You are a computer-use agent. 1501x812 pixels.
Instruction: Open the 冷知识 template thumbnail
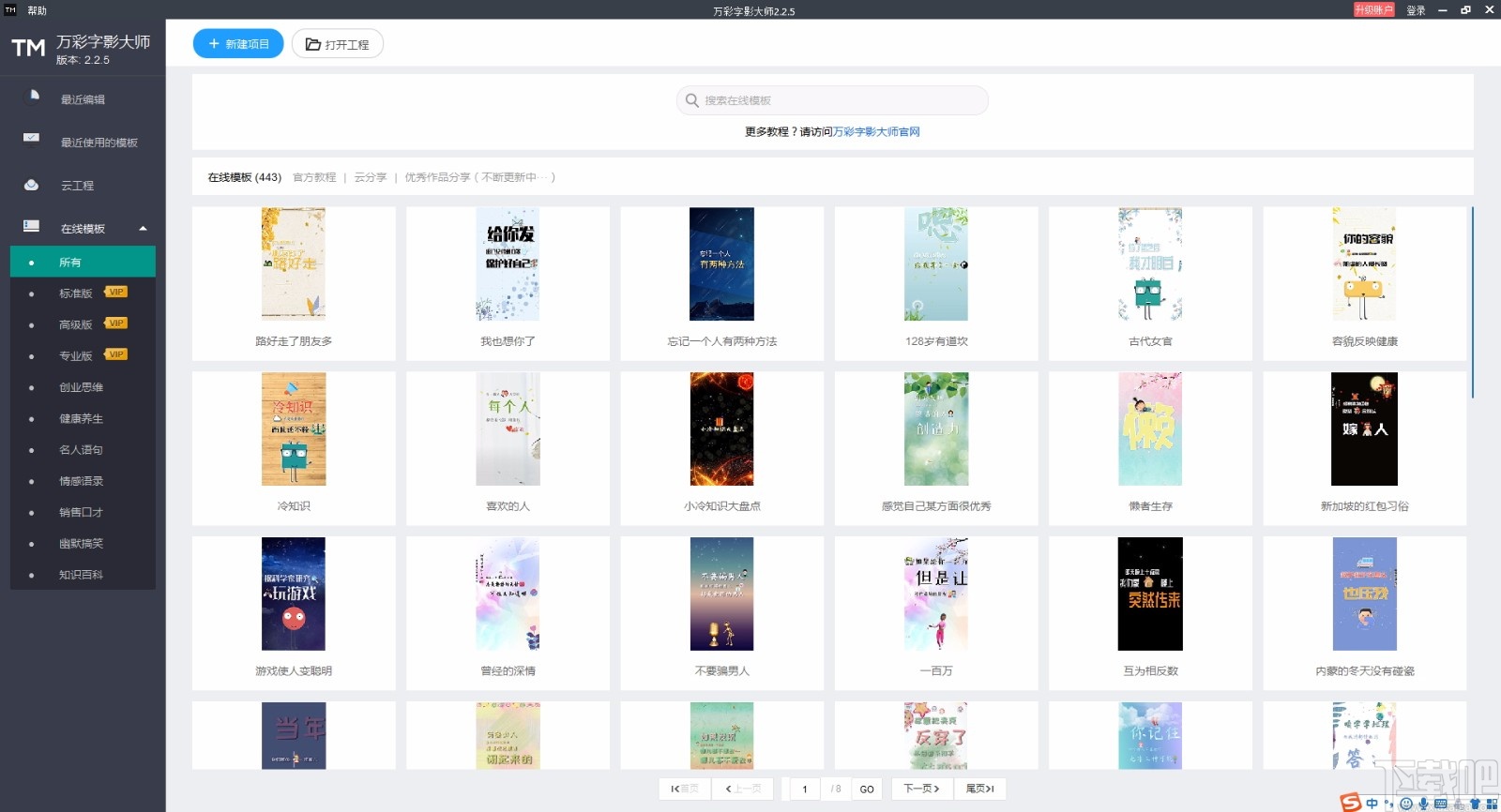294,429
